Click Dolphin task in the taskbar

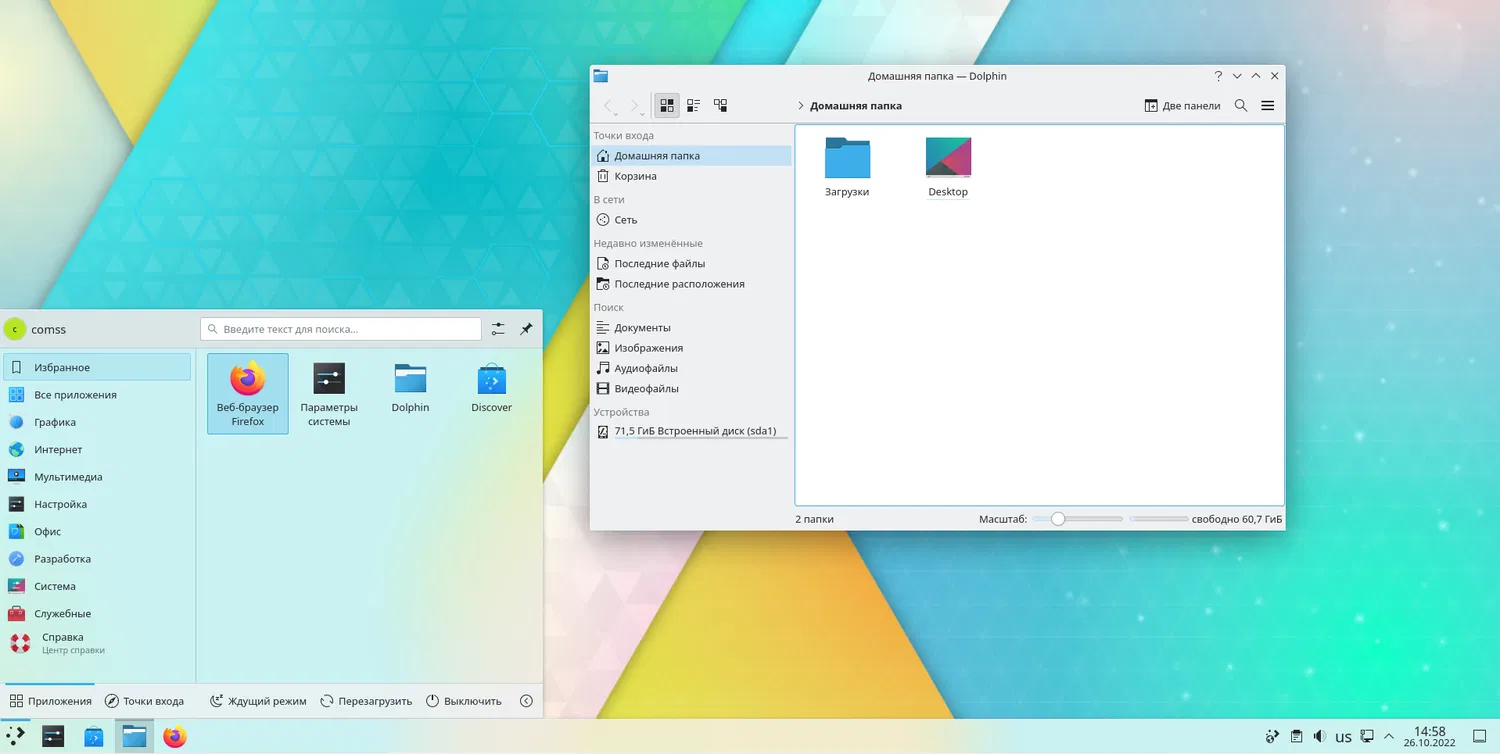tap(134, 737)
